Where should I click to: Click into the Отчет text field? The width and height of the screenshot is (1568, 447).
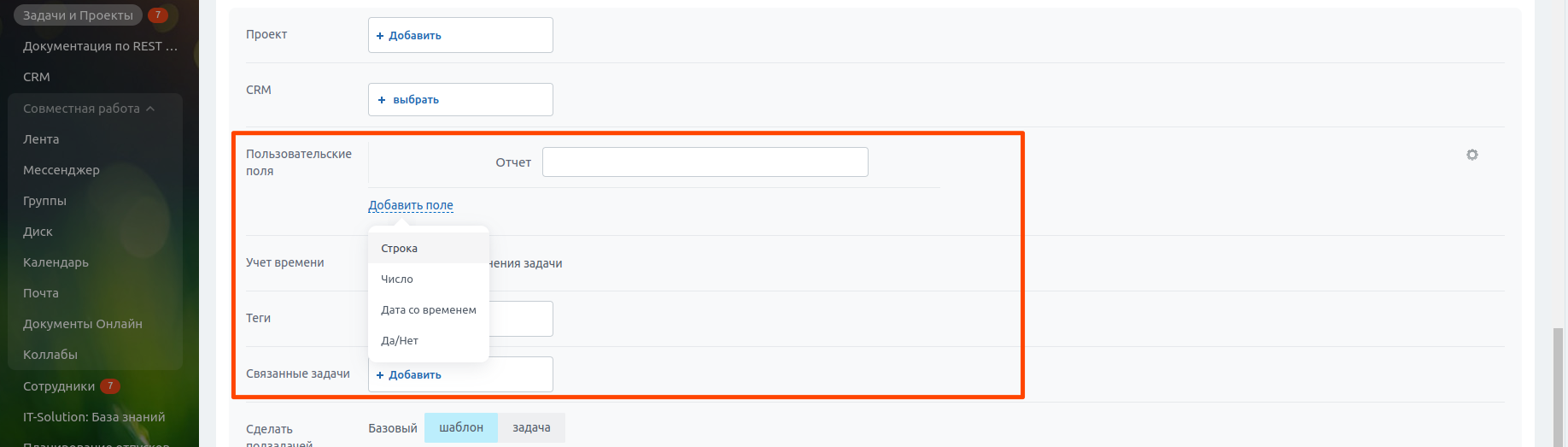[705, 162]
